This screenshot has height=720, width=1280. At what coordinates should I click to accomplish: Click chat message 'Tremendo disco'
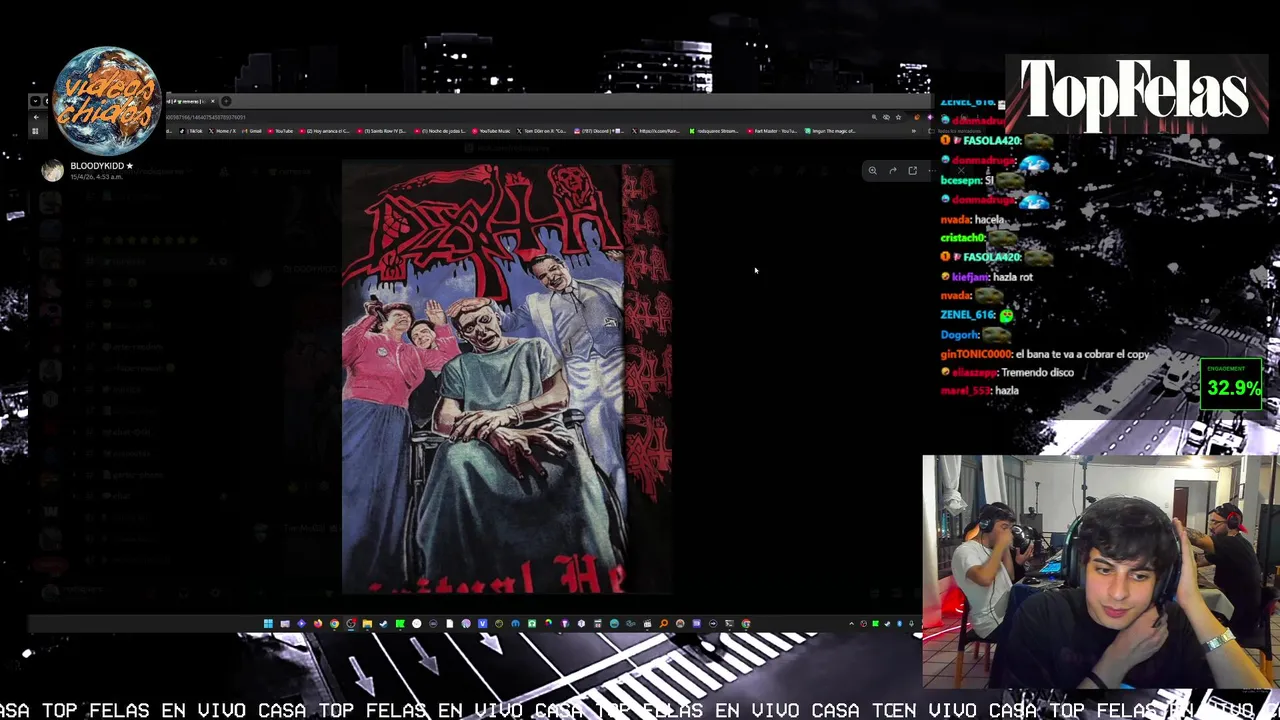click(x=1036, y=372)
